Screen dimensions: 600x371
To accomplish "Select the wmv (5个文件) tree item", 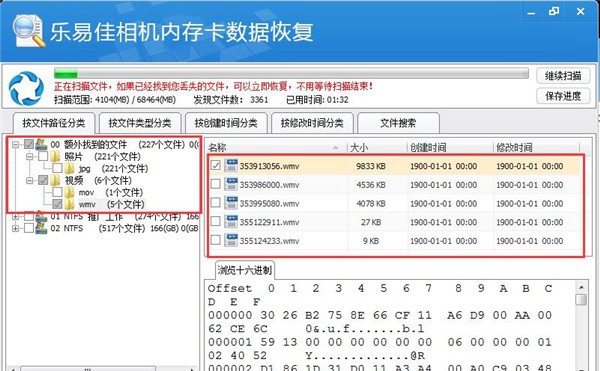I will [x=111, y=204].
